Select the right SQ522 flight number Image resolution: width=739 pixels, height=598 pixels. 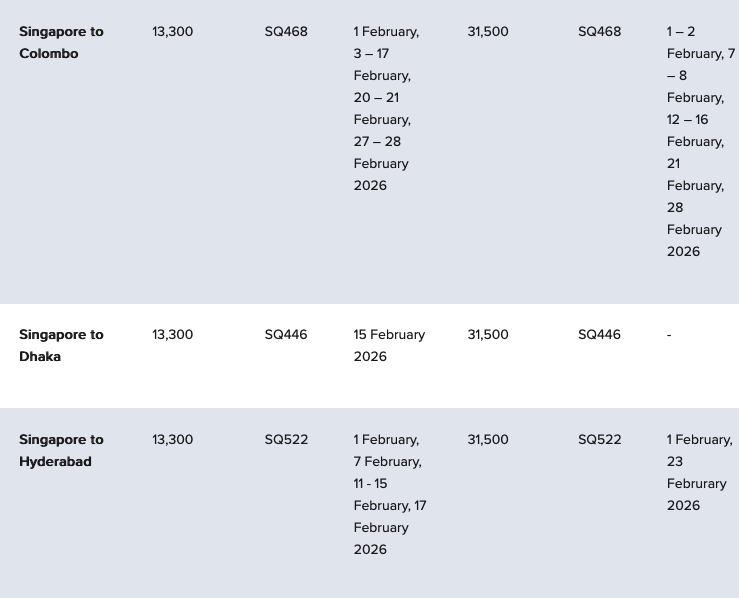[x=599, y=440]
